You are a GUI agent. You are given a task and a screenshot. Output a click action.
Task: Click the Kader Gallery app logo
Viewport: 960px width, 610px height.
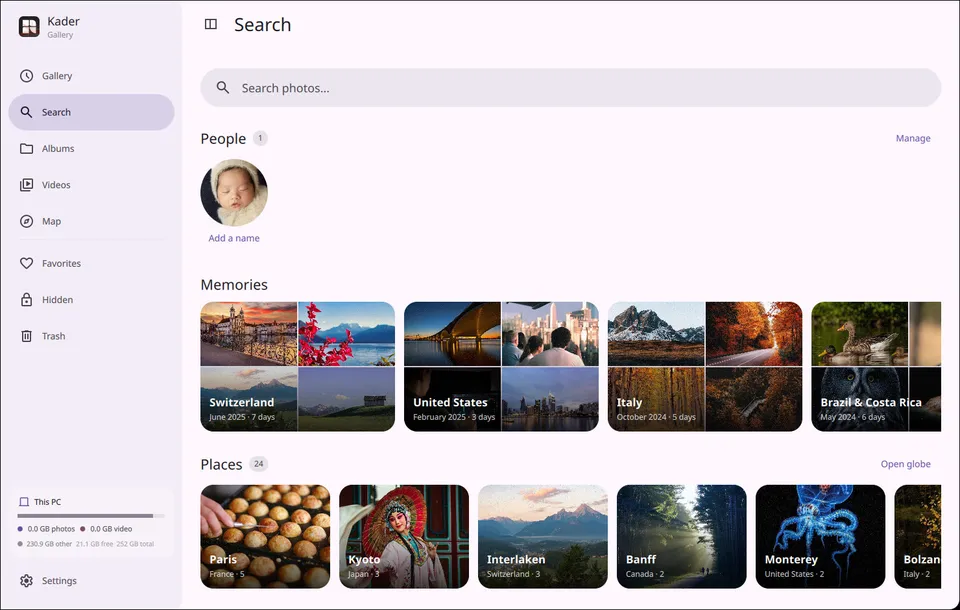click(x=29, y=26)
